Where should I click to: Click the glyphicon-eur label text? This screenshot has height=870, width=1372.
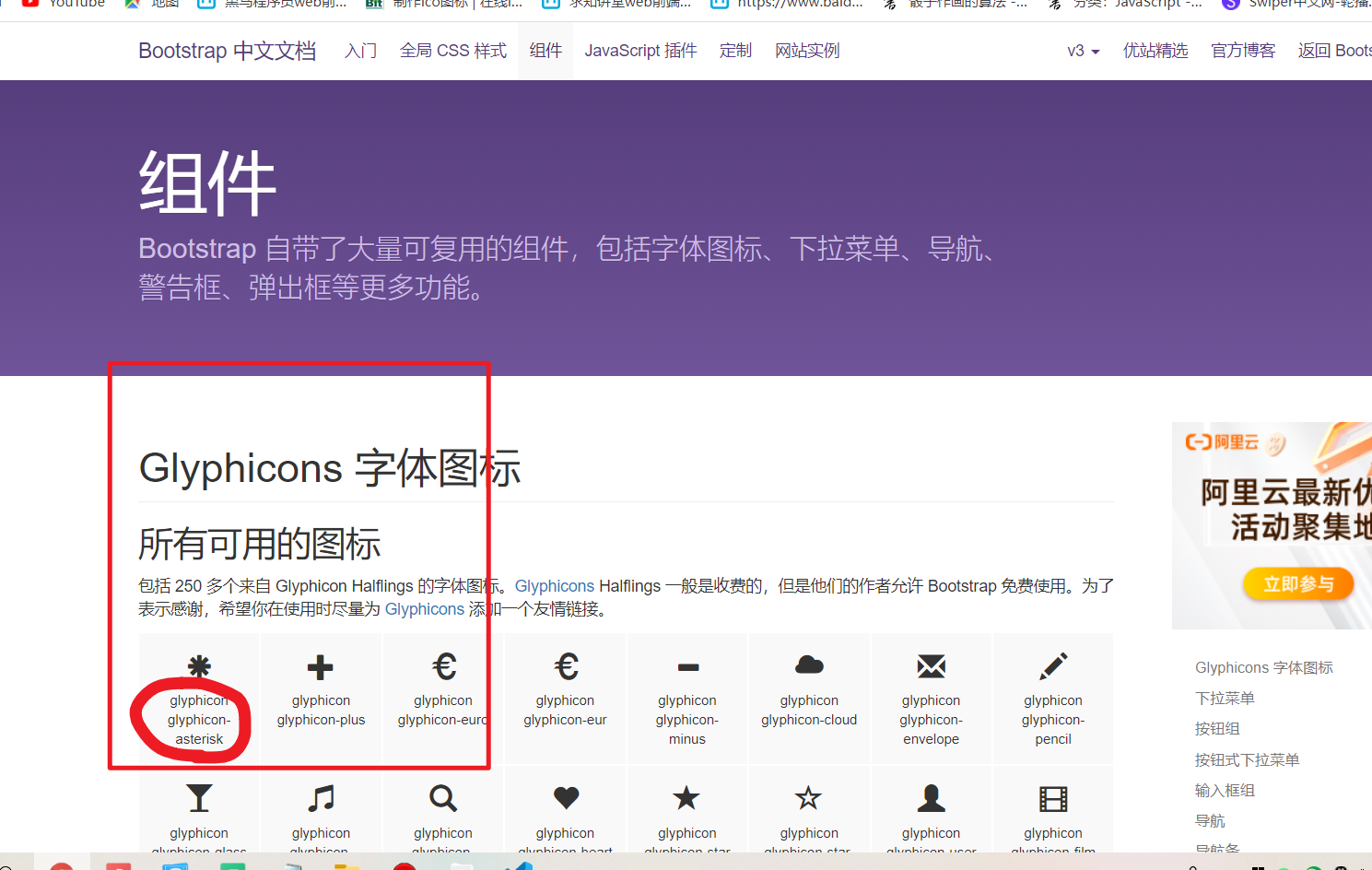tap(566, 720)
